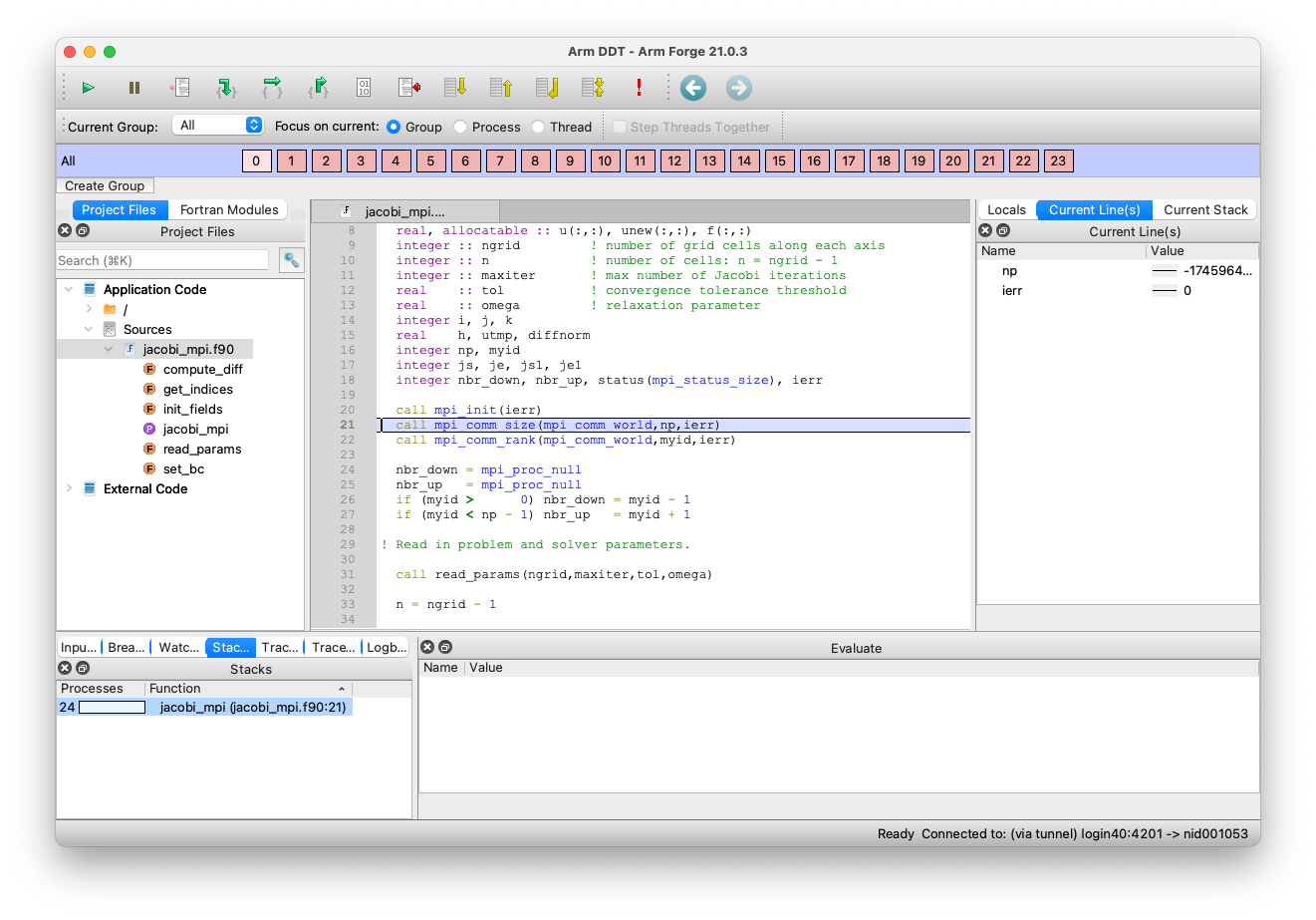Expand the External Code tree node
Screen dimensions: 1316x920
point(69,488)
